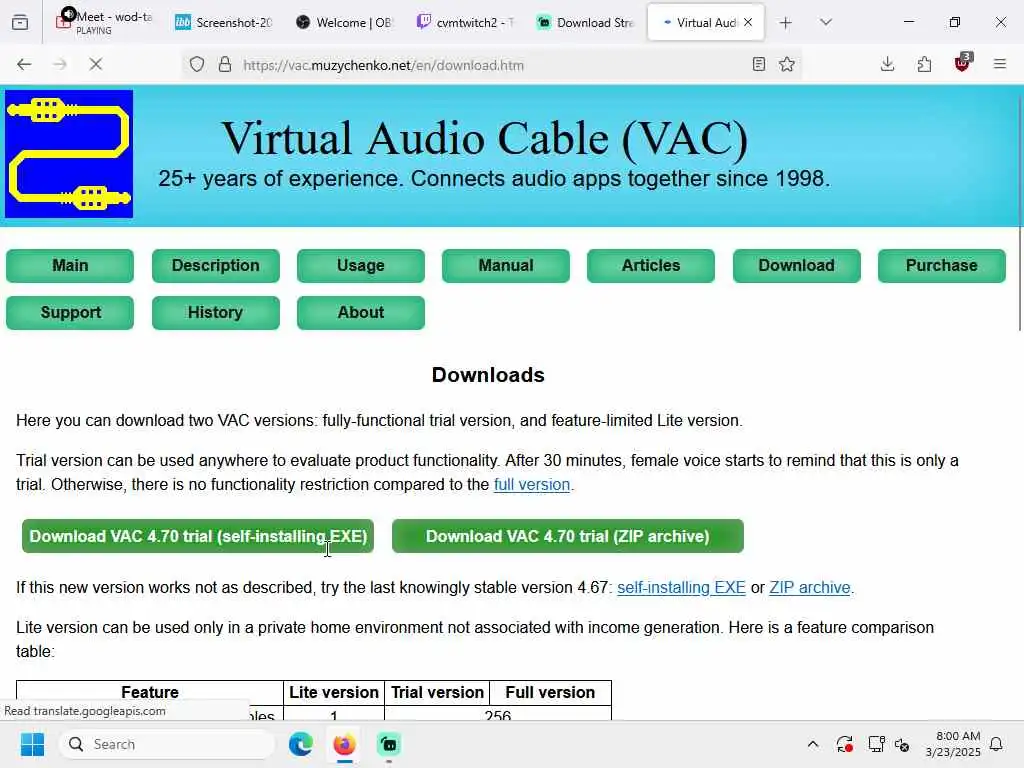Image resolution: width=1024 pixels, height=768 pixels.
Task: Open Articles page button
Action: click(650, 266)
